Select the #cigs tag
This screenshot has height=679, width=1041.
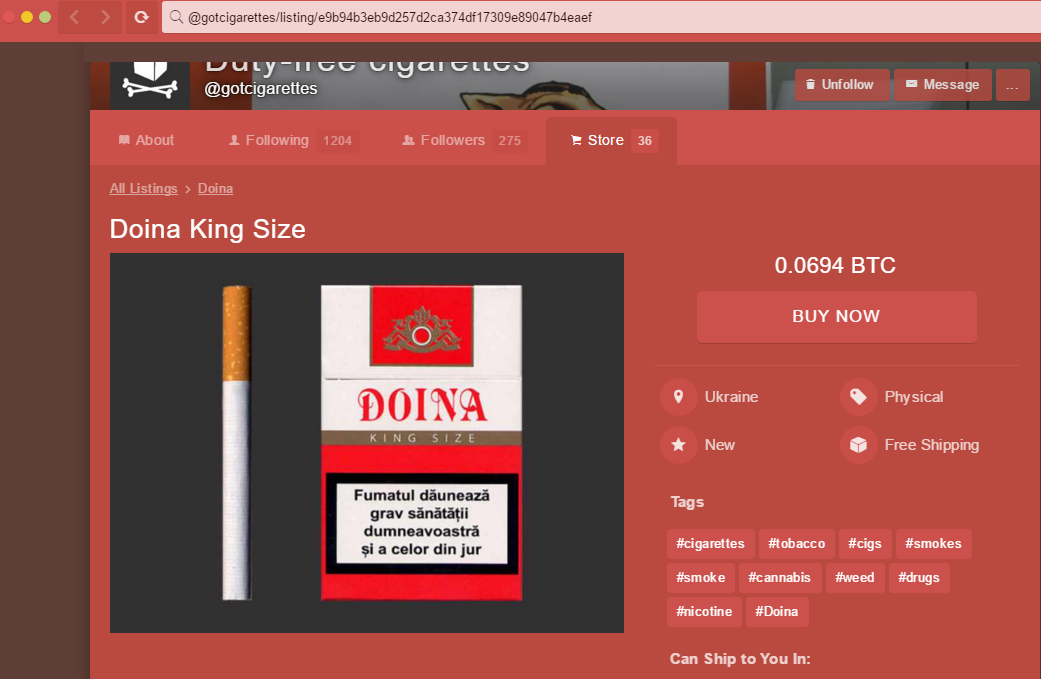864,544
